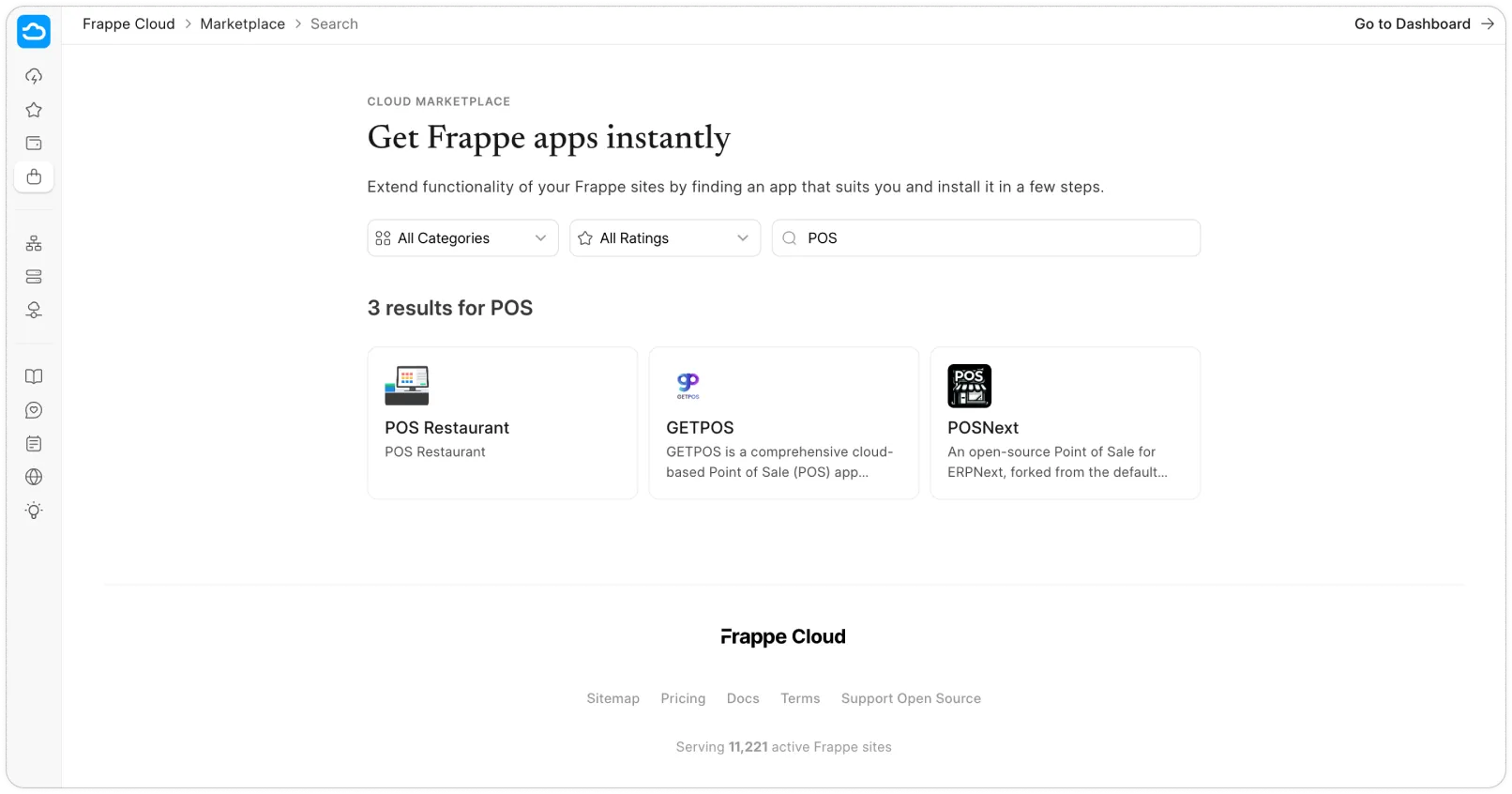Viewport: 1512px width, 794px height.
Task: Expand the All Ratings dropdown
Action: [x=664, y=238]
